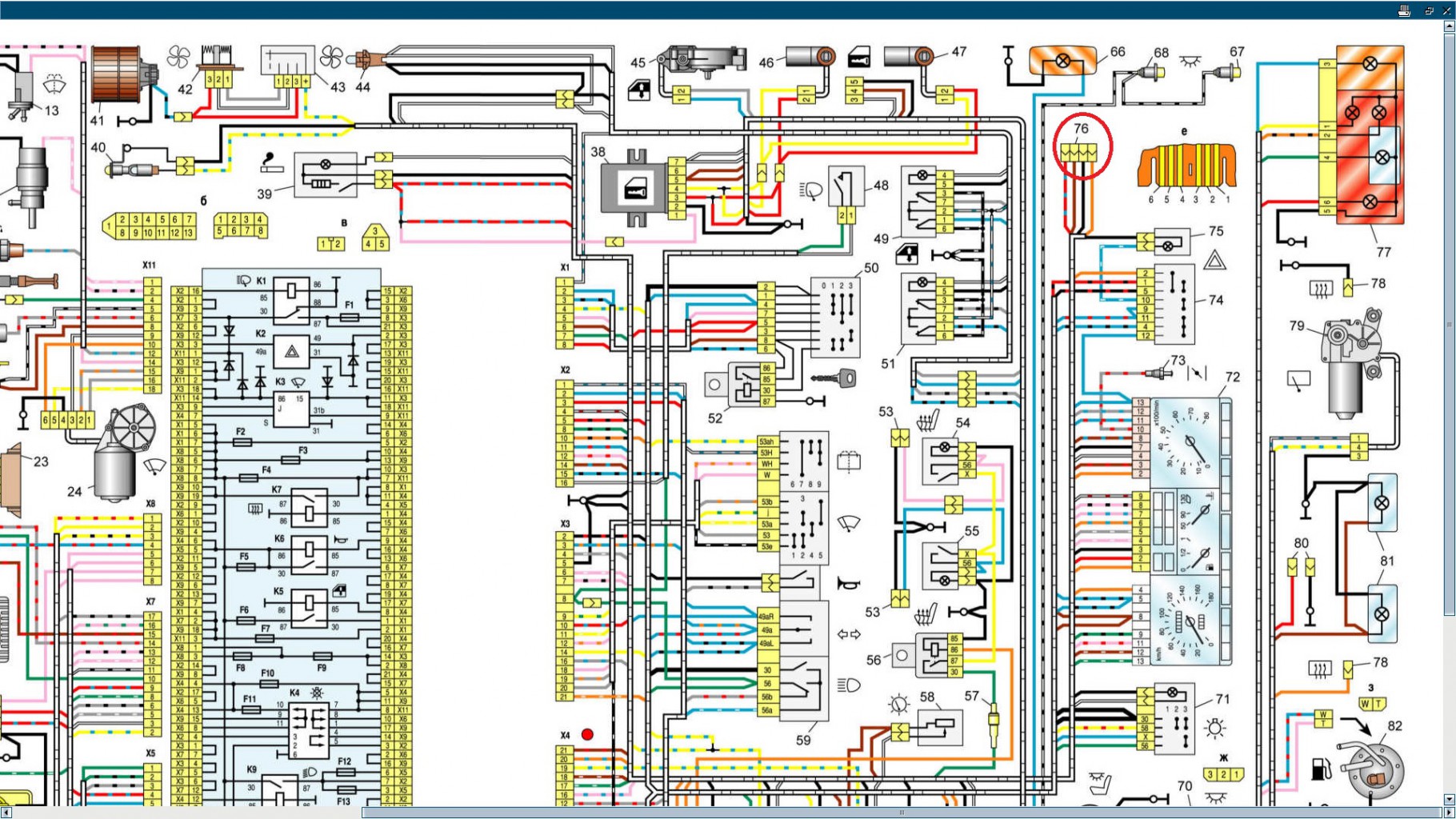Click the X7 connector label
1456x819 pixels.
click(150, 601)
